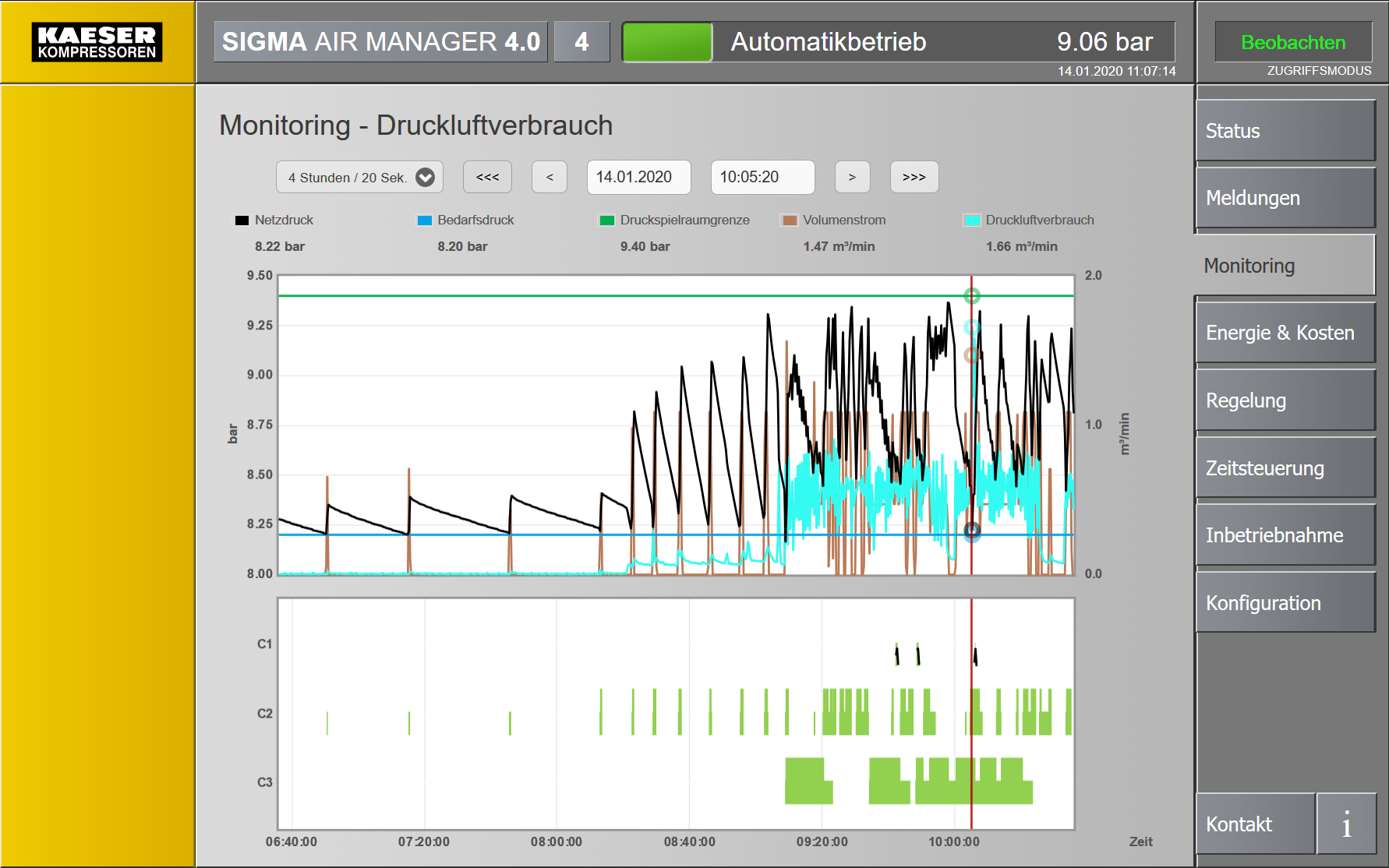Click the green marker circle on cursor line

click(x=971, y=296)
